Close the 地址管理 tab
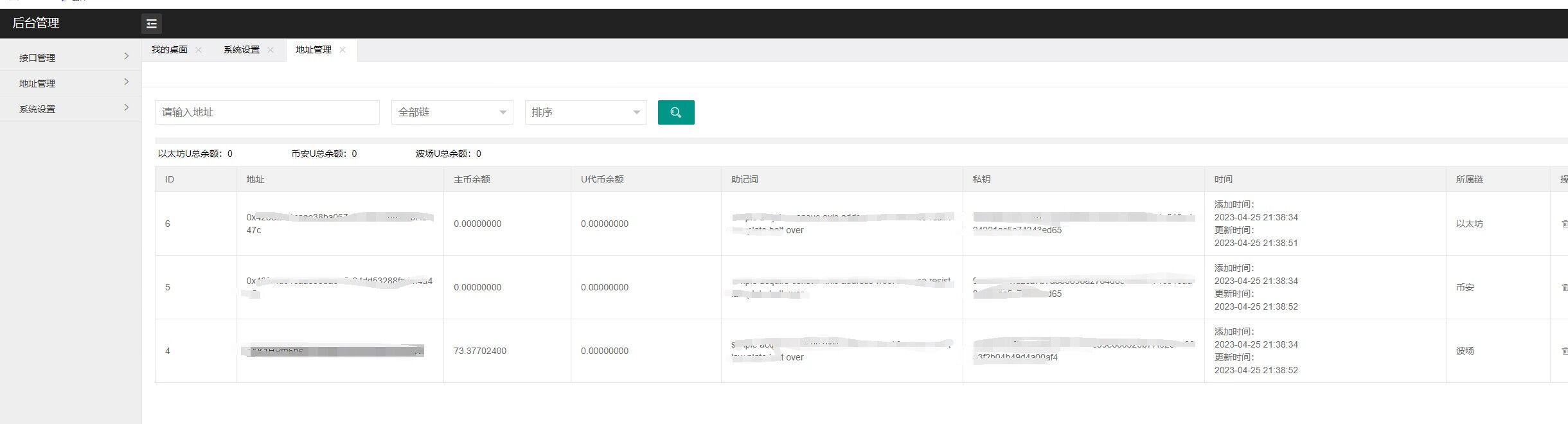The image size is (1568, 424). (x=343, y=50)
